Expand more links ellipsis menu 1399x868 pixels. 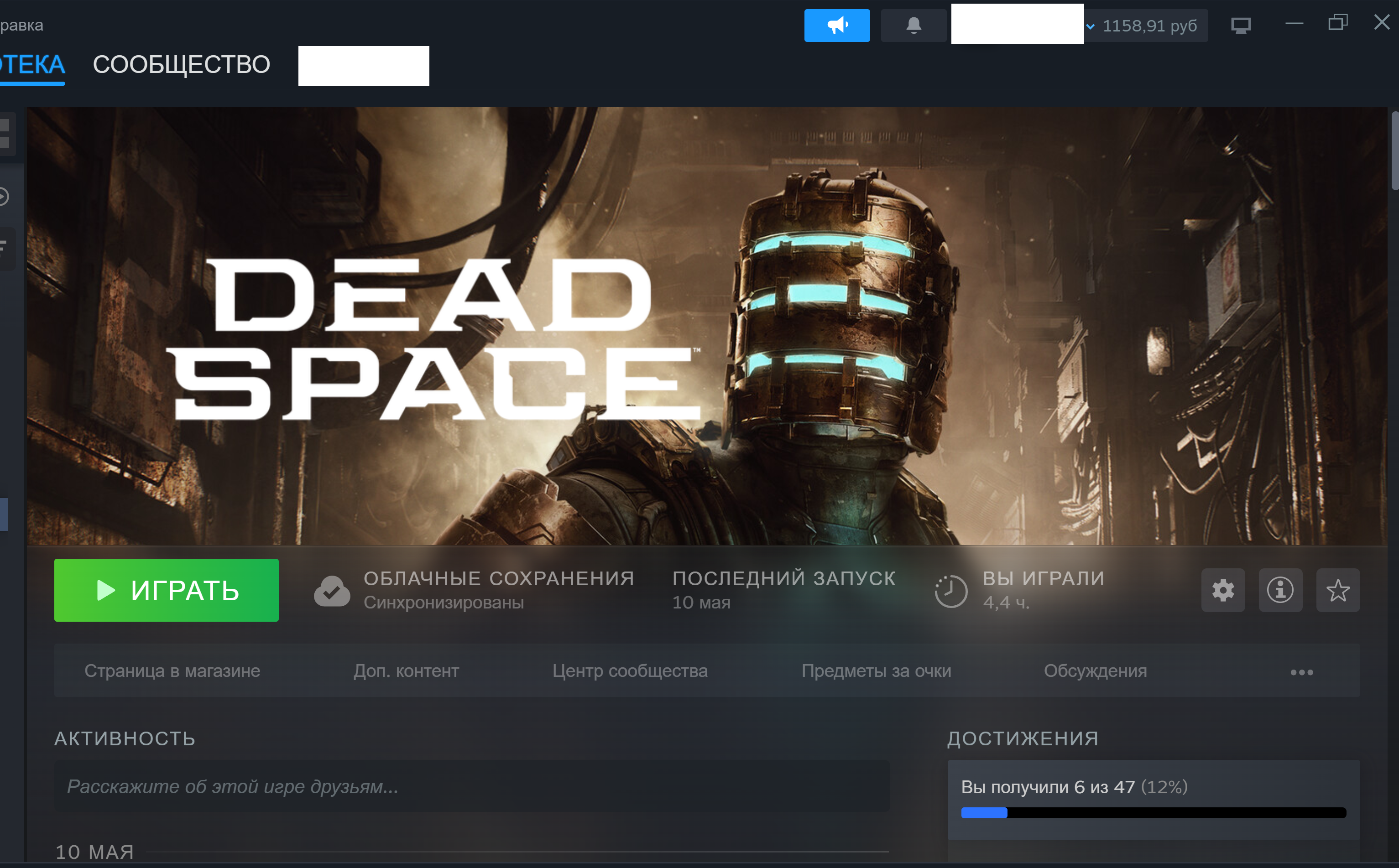pos(1301,672)
